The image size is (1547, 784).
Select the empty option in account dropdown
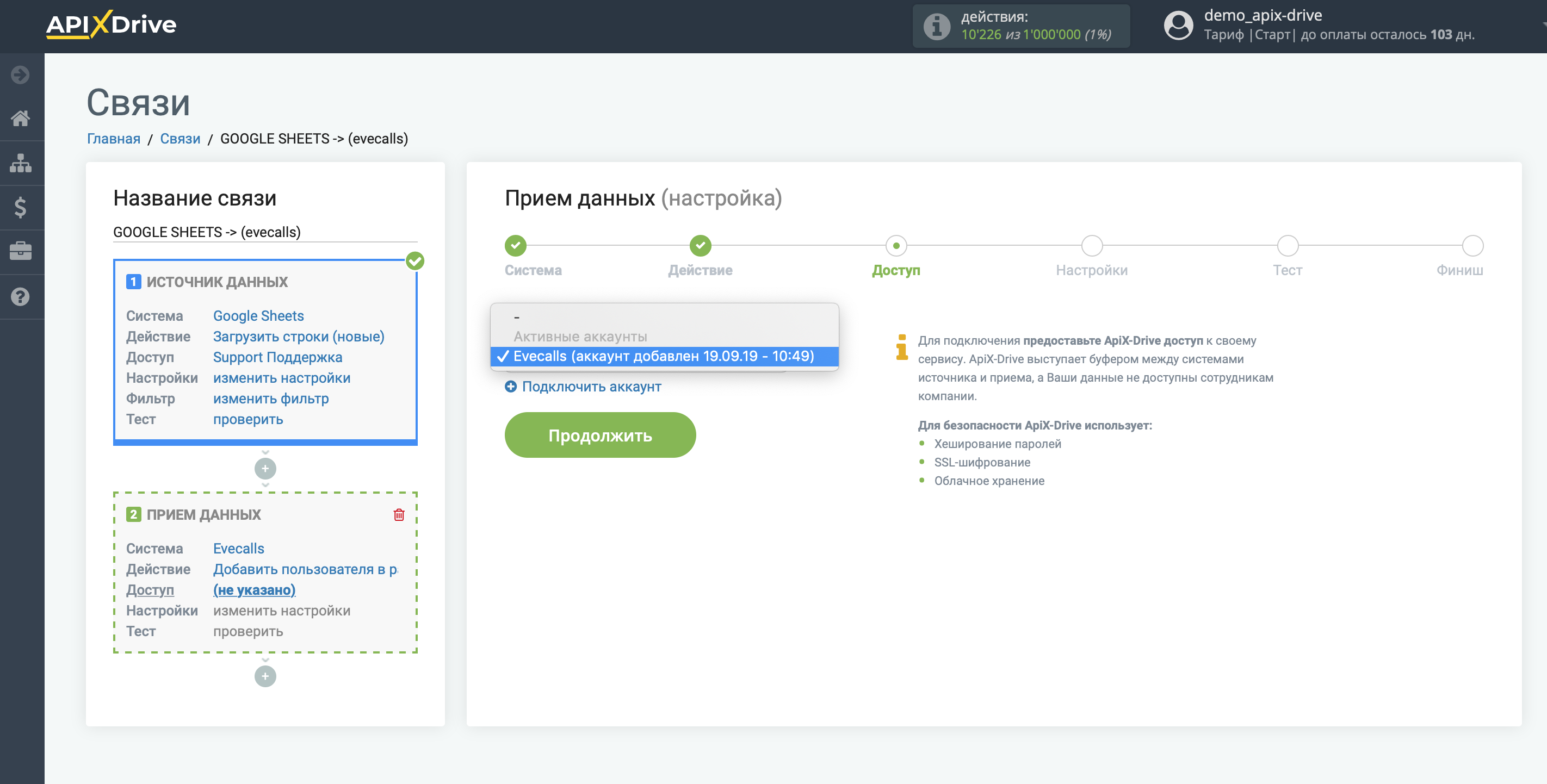click(x=663, y=317)
